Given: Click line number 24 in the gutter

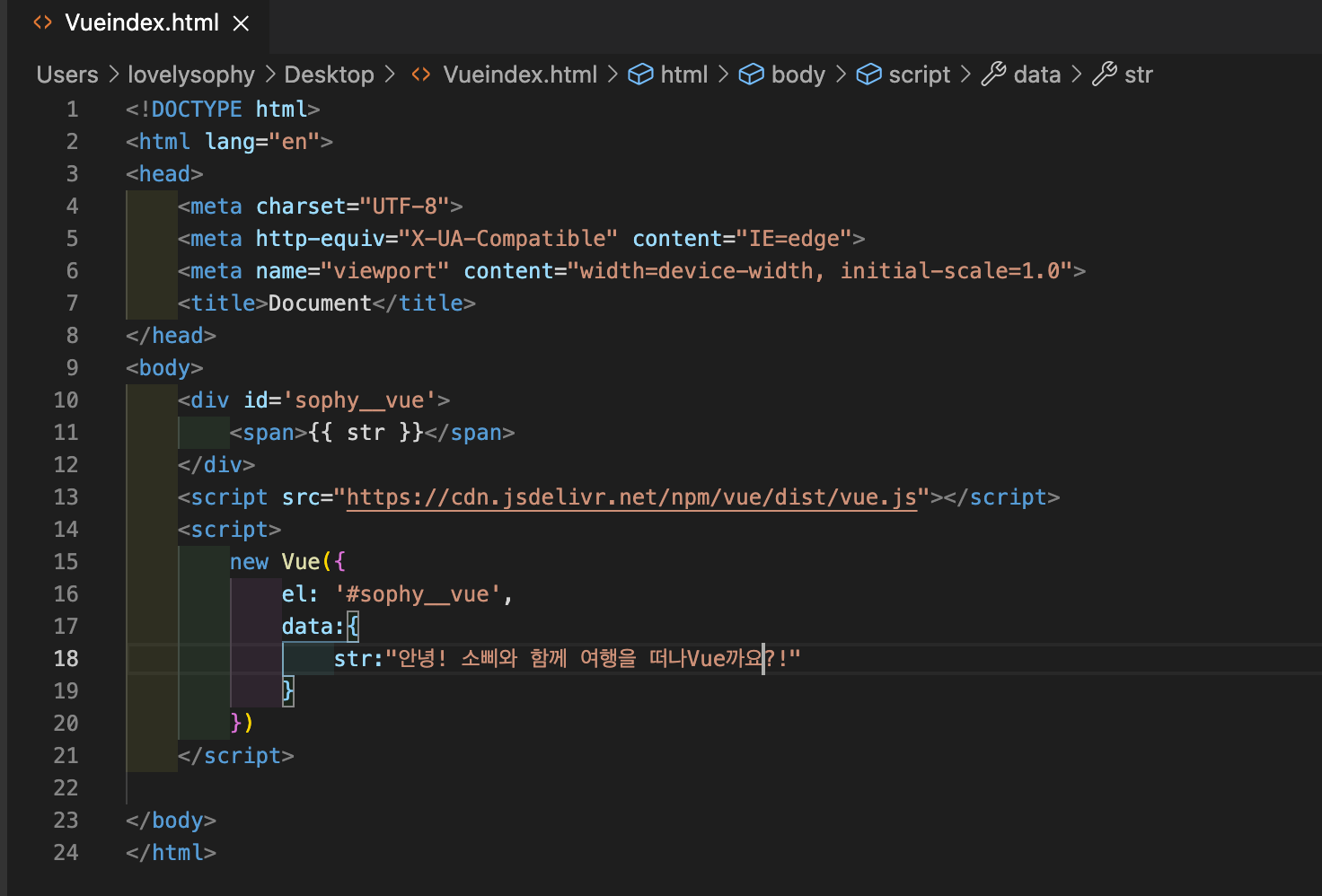Looking at the screenshot, I should tap(66, 853).
